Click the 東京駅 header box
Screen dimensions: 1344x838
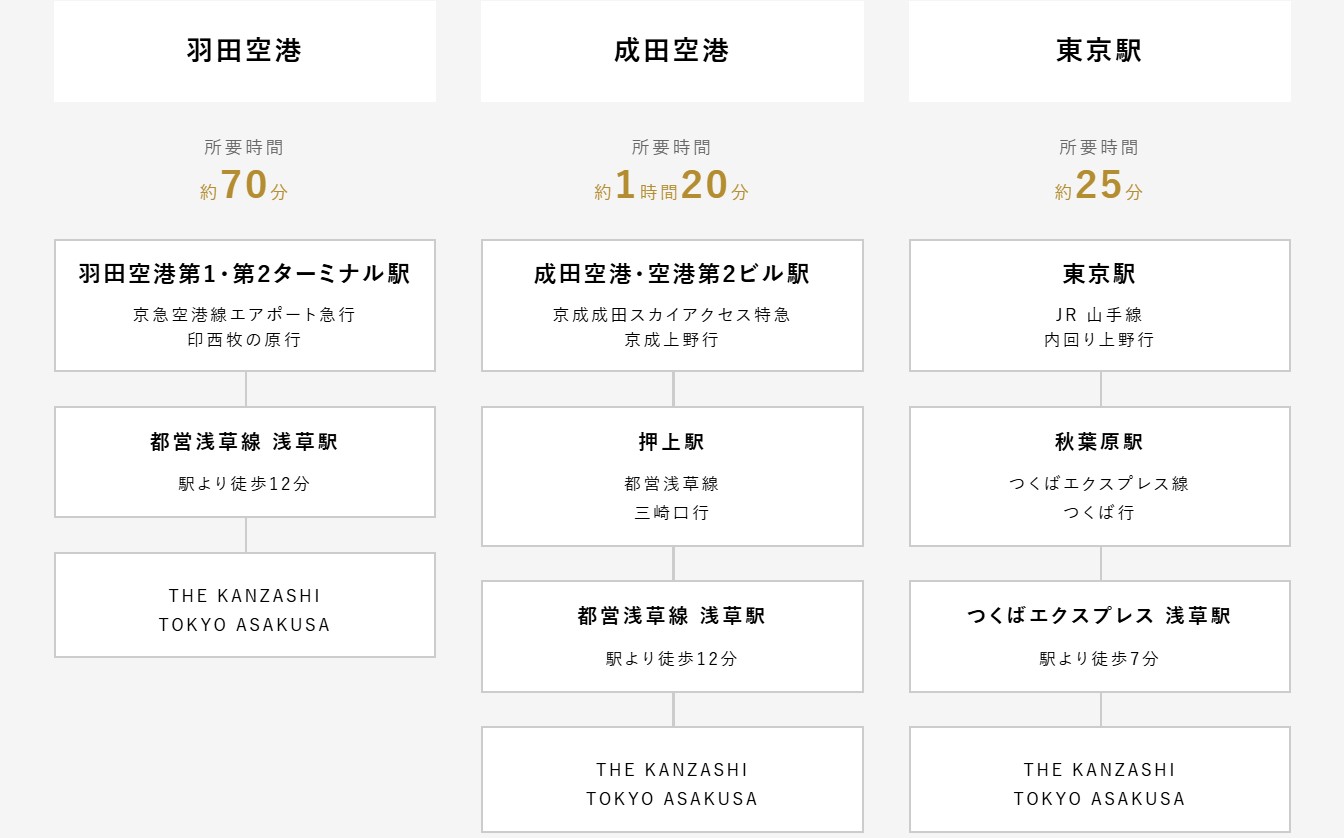[1099, 51]
